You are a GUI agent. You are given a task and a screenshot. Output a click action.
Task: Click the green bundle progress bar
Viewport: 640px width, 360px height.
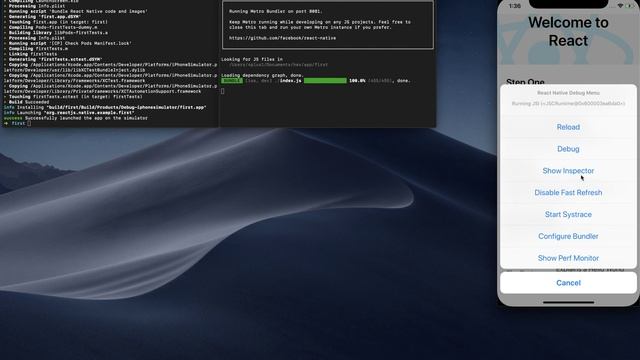click(325, 81)
